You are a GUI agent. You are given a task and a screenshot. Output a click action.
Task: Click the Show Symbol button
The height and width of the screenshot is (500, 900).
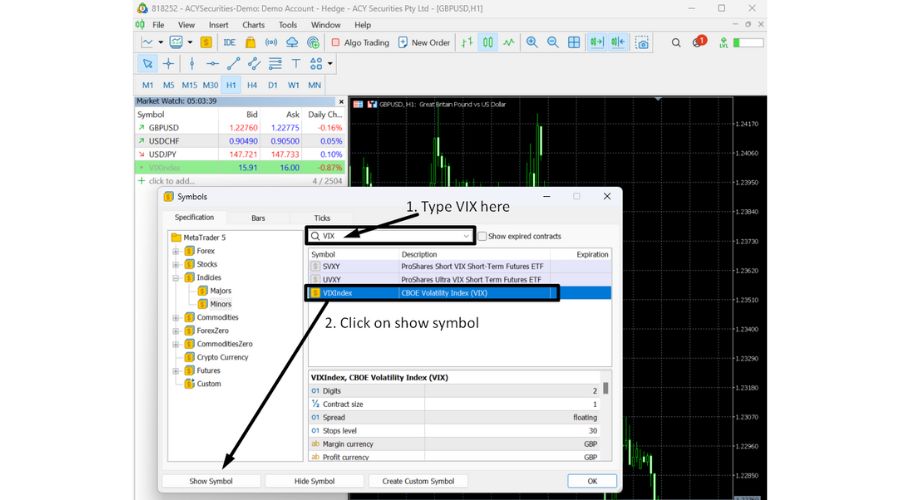click(211, 481)
